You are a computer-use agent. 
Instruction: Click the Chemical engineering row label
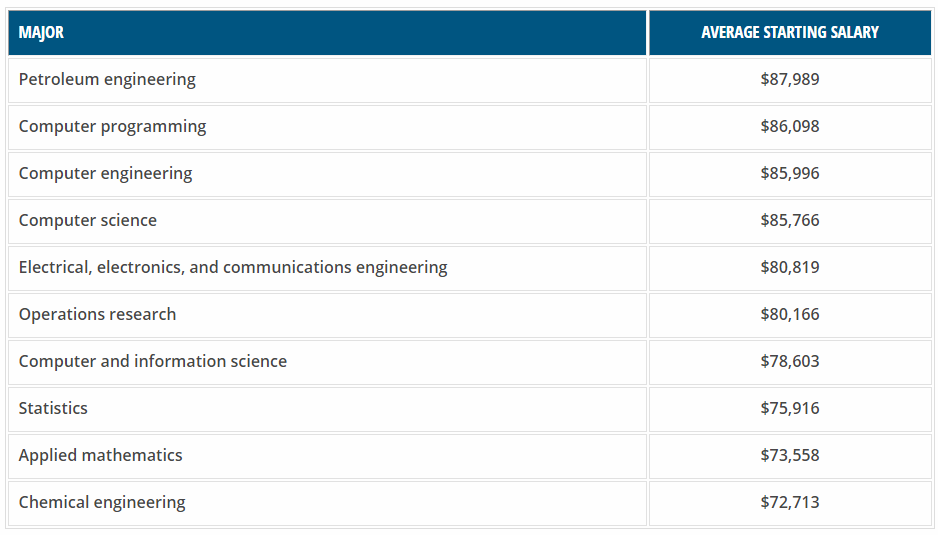pyautogui.click(x=102, y=502)
